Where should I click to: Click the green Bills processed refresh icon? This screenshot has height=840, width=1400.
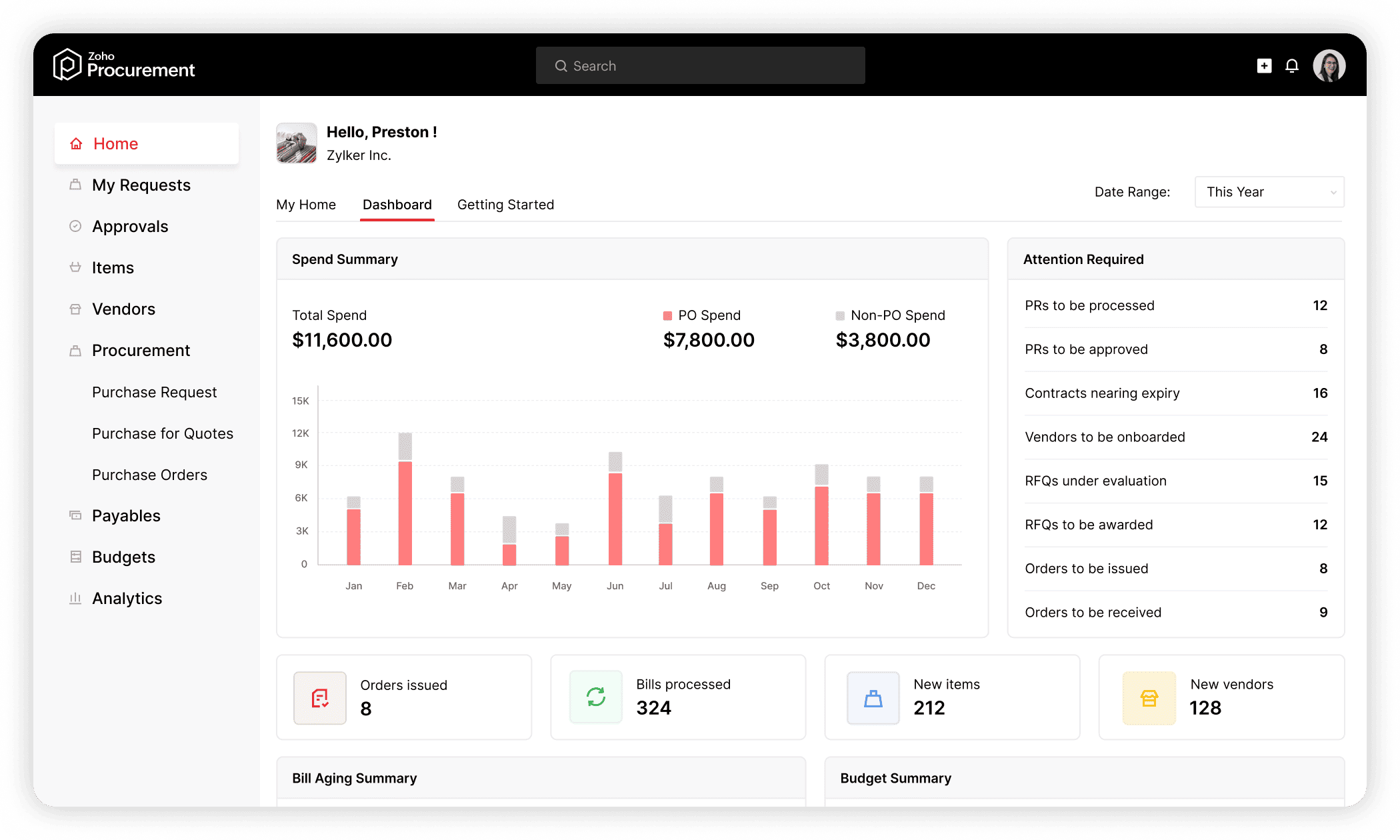597,697
